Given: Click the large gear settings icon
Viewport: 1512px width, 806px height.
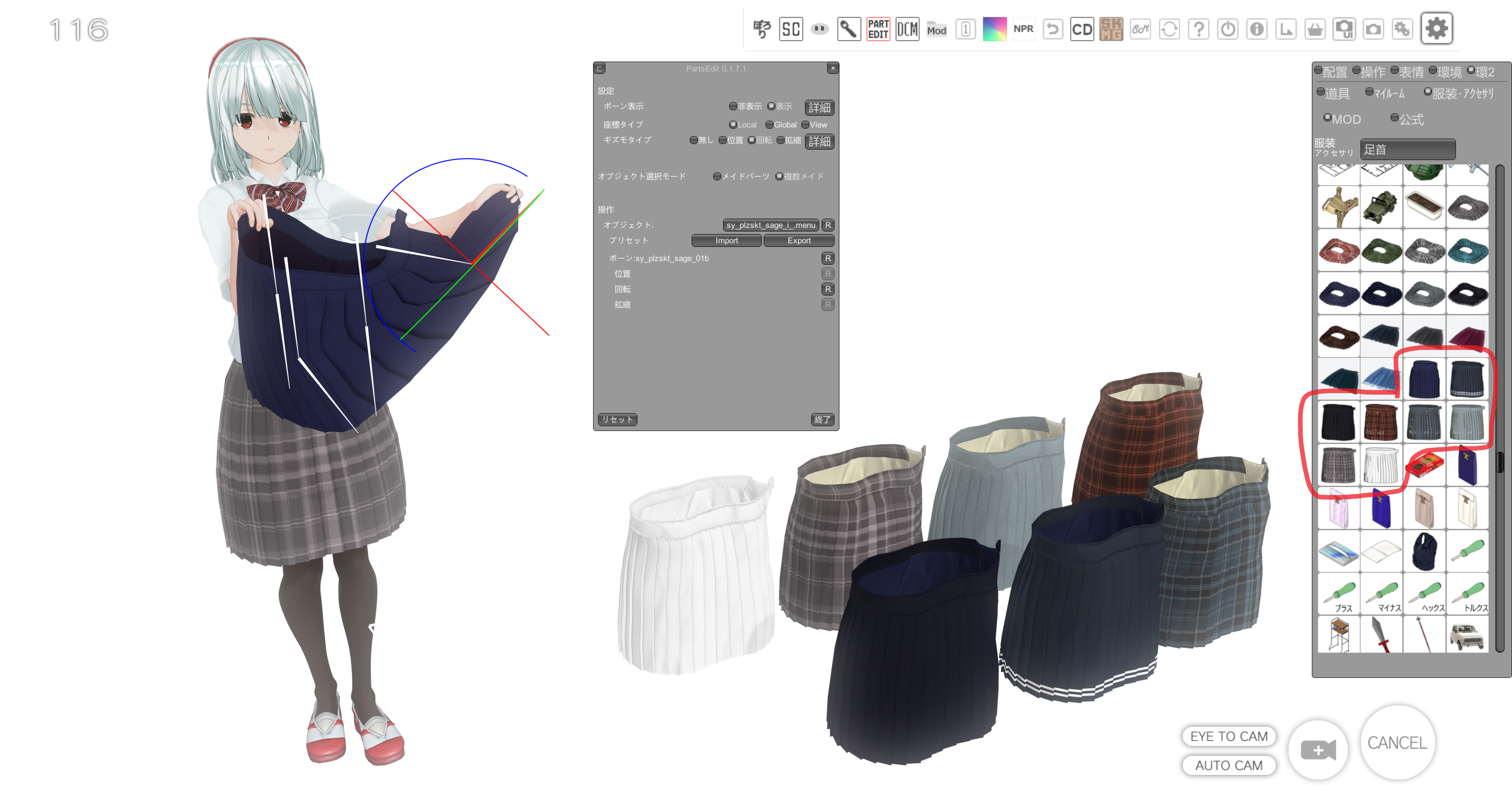Looking at the screenshot, I should pos(1436,28).
